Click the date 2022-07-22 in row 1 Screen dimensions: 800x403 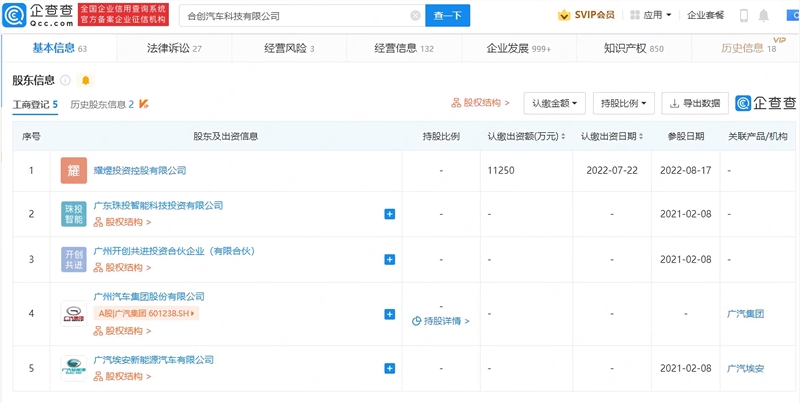(x=612, y=170)
